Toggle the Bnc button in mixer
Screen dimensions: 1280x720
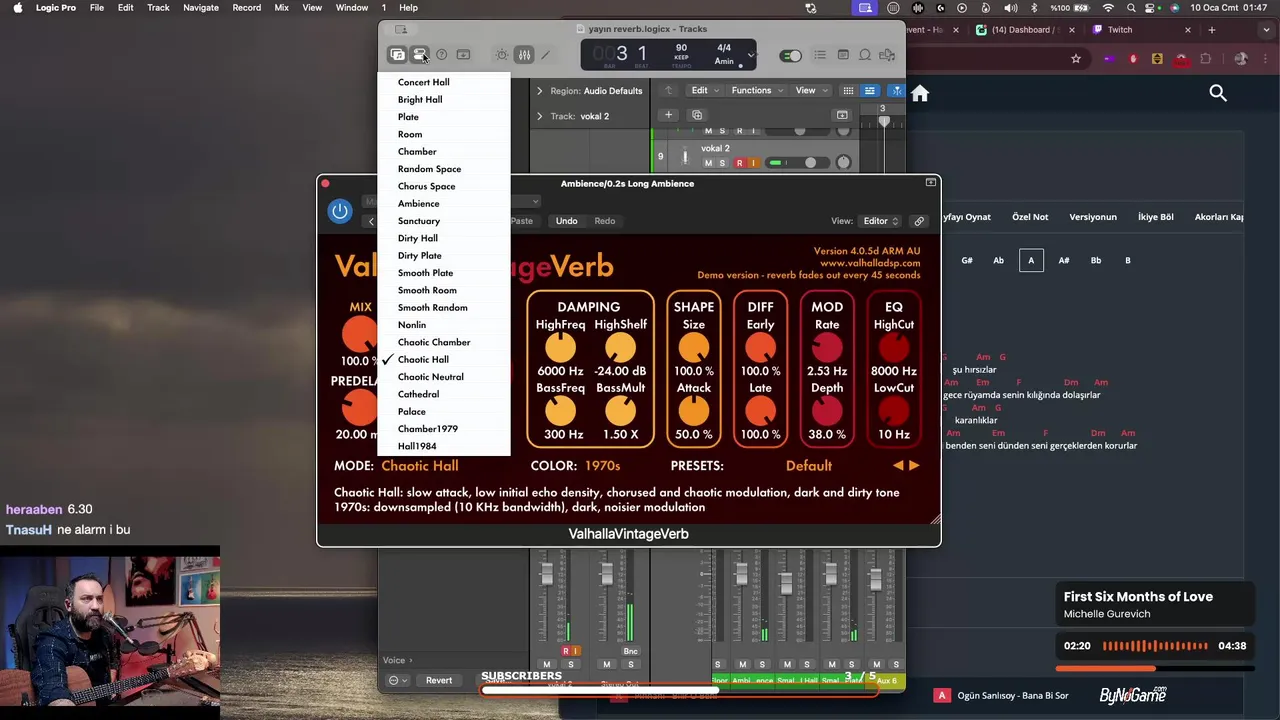pos(630,651)
